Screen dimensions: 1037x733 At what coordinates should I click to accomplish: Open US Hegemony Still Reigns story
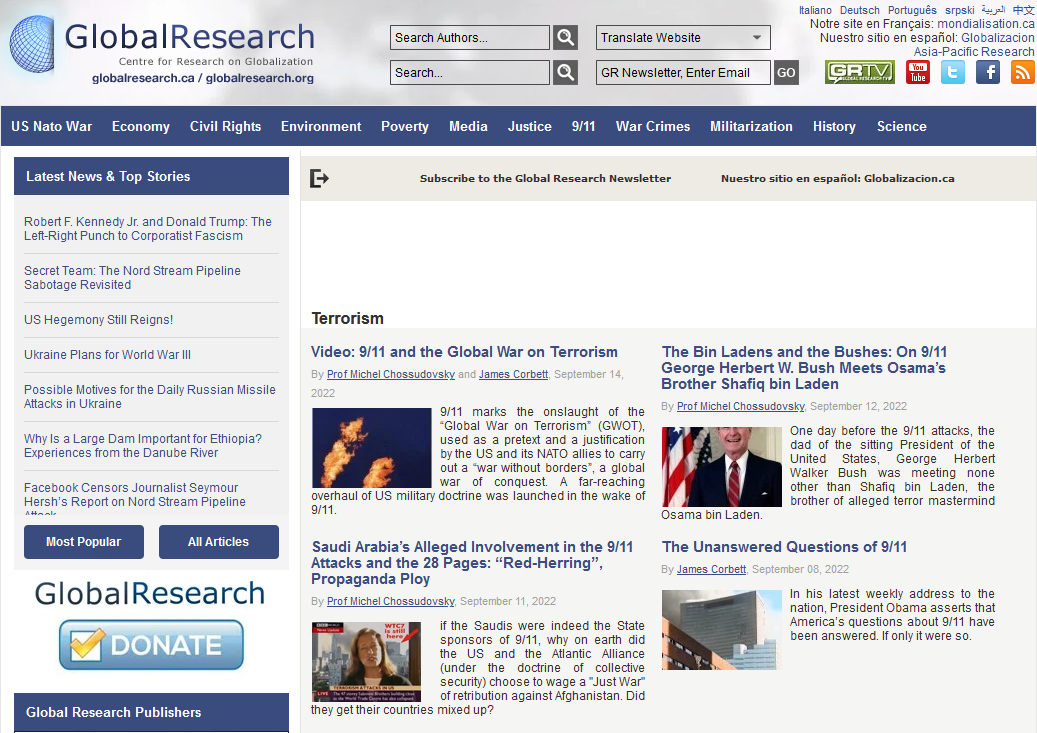coord(99,320)
